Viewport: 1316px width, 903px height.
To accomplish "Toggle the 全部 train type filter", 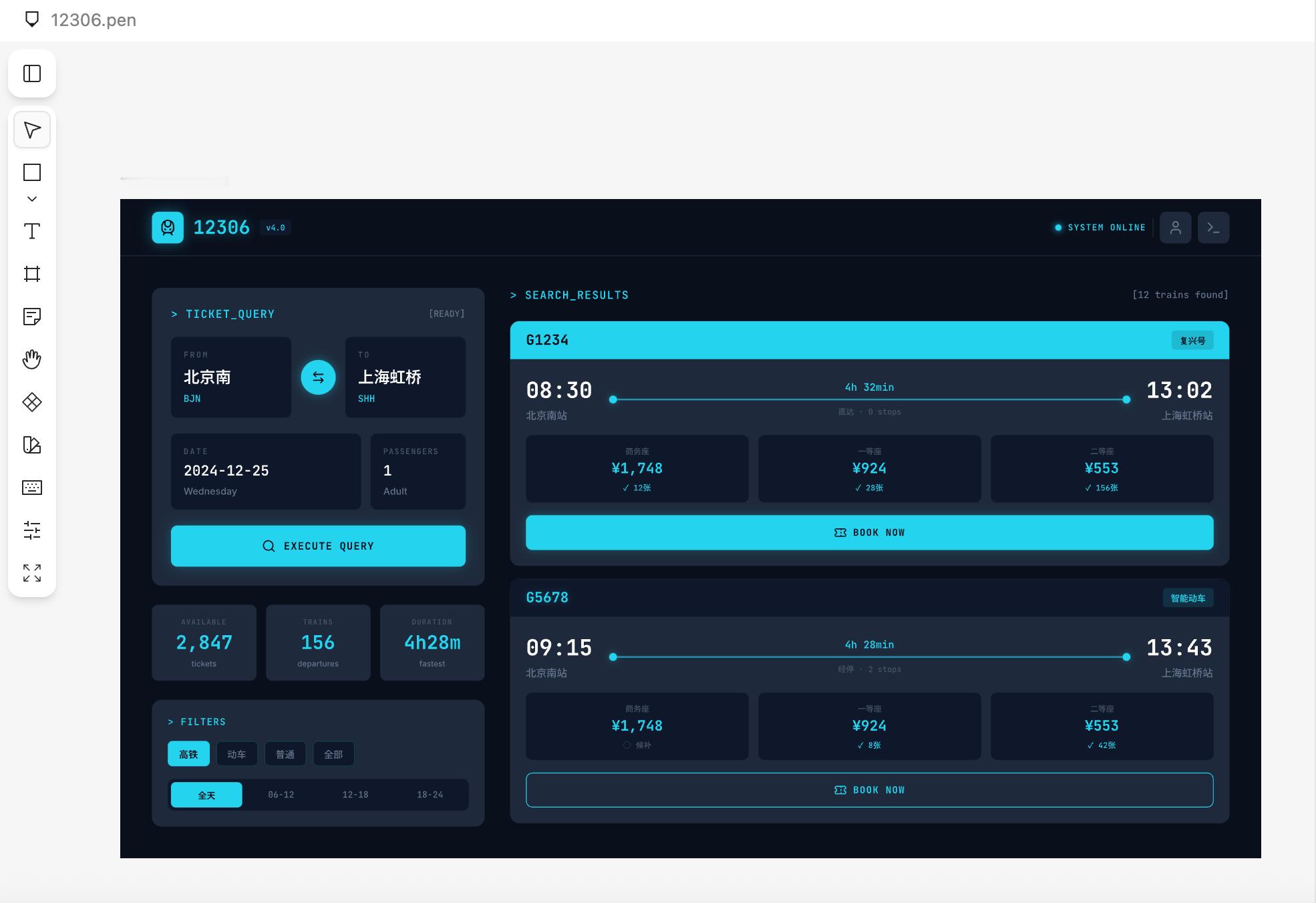I will [x=333, y=753].
